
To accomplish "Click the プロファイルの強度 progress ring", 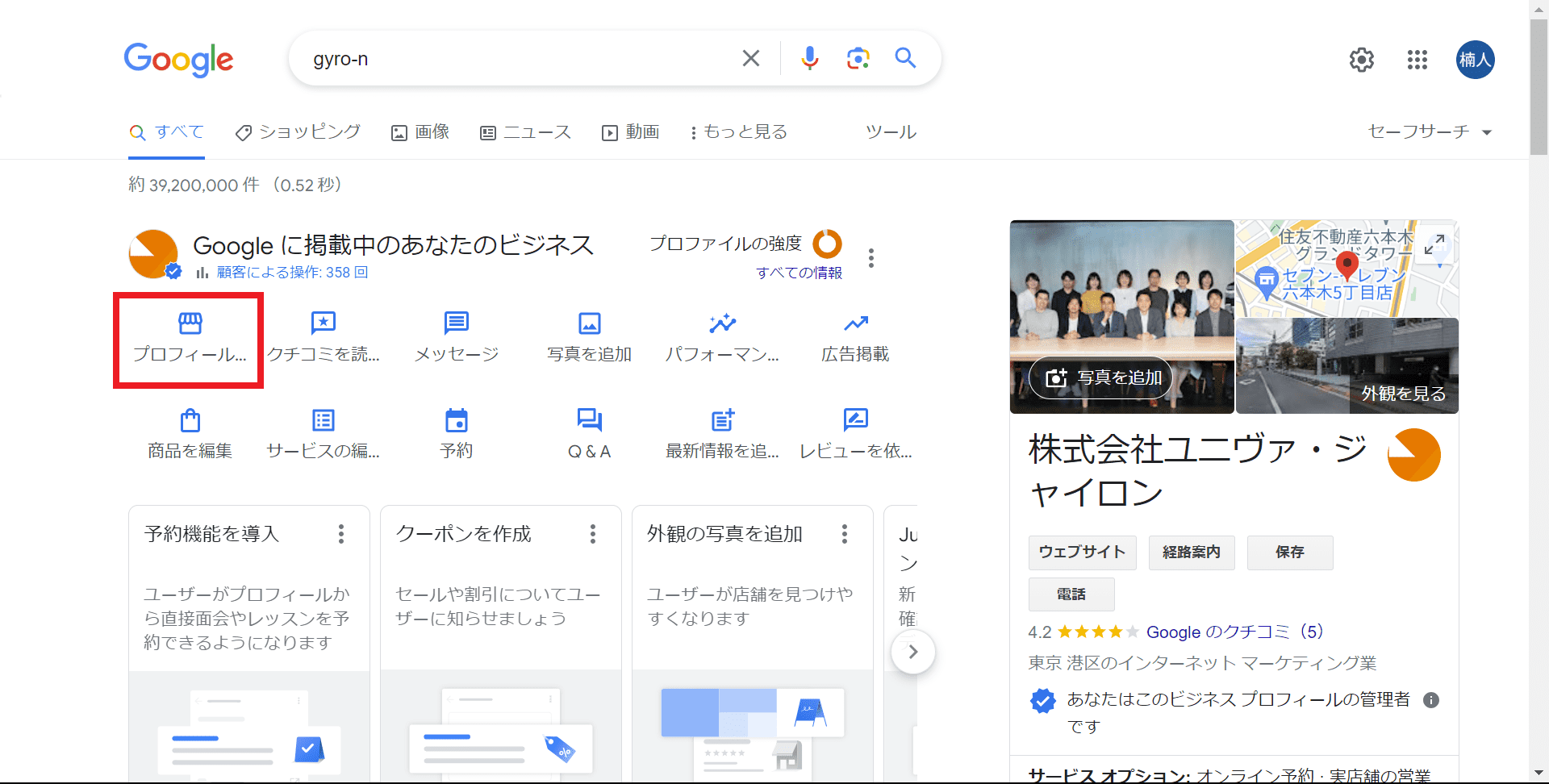I will click(827, 244).
